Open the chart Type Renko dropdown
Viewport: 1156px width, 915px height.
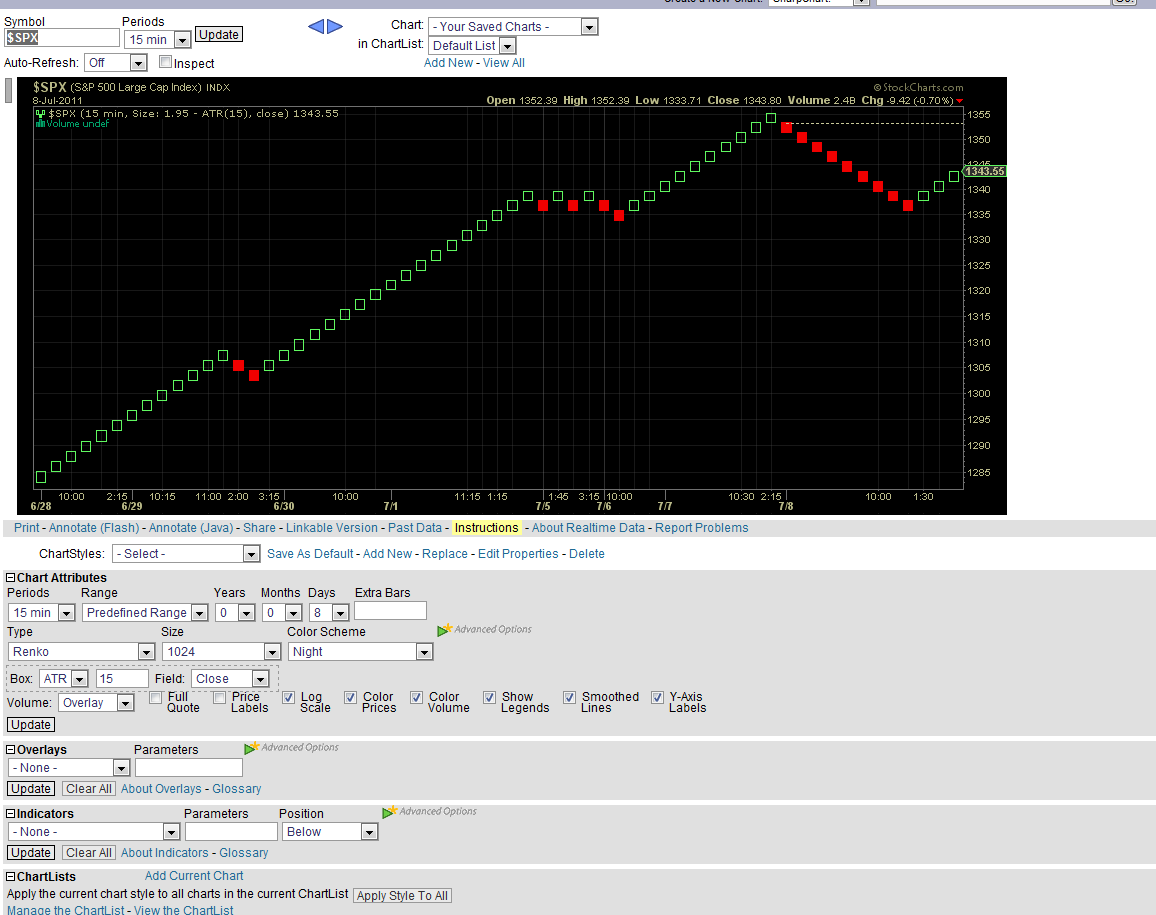click(x=81, y=652)
